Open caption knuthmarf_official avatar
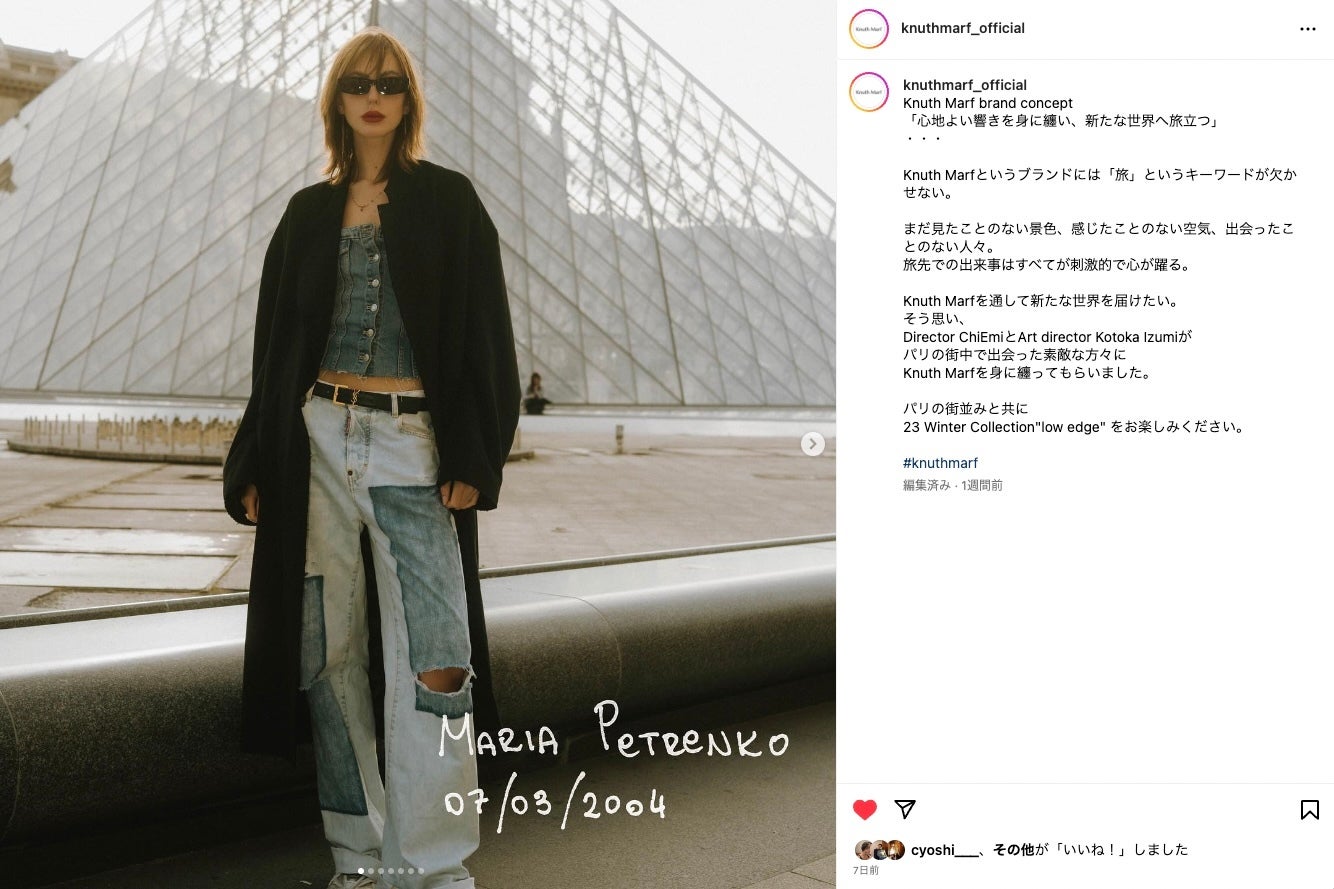 click(x=869, y=92)
